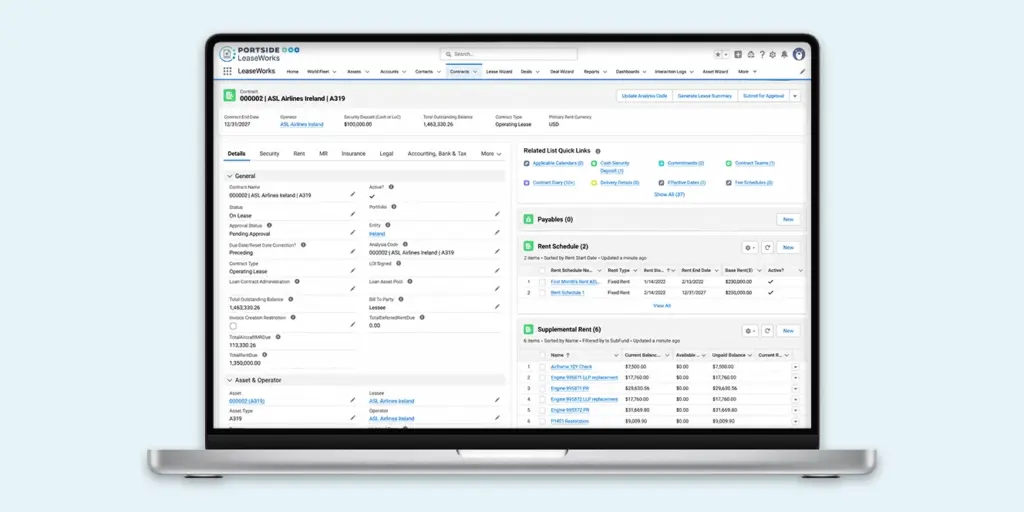
Task: Click Generate Lease Summary button
Action: click(705, 96)
